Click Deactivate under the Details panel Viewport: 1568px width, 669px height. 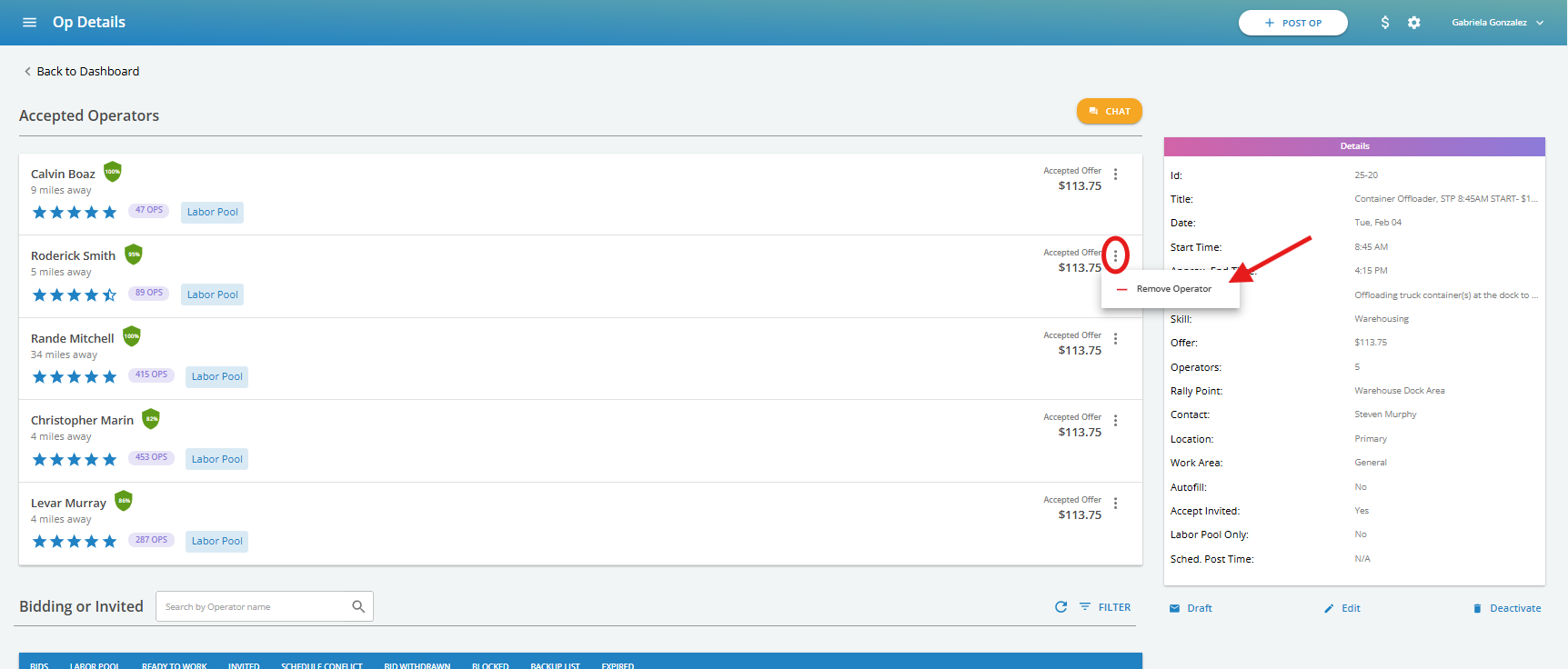point(1506,608)
